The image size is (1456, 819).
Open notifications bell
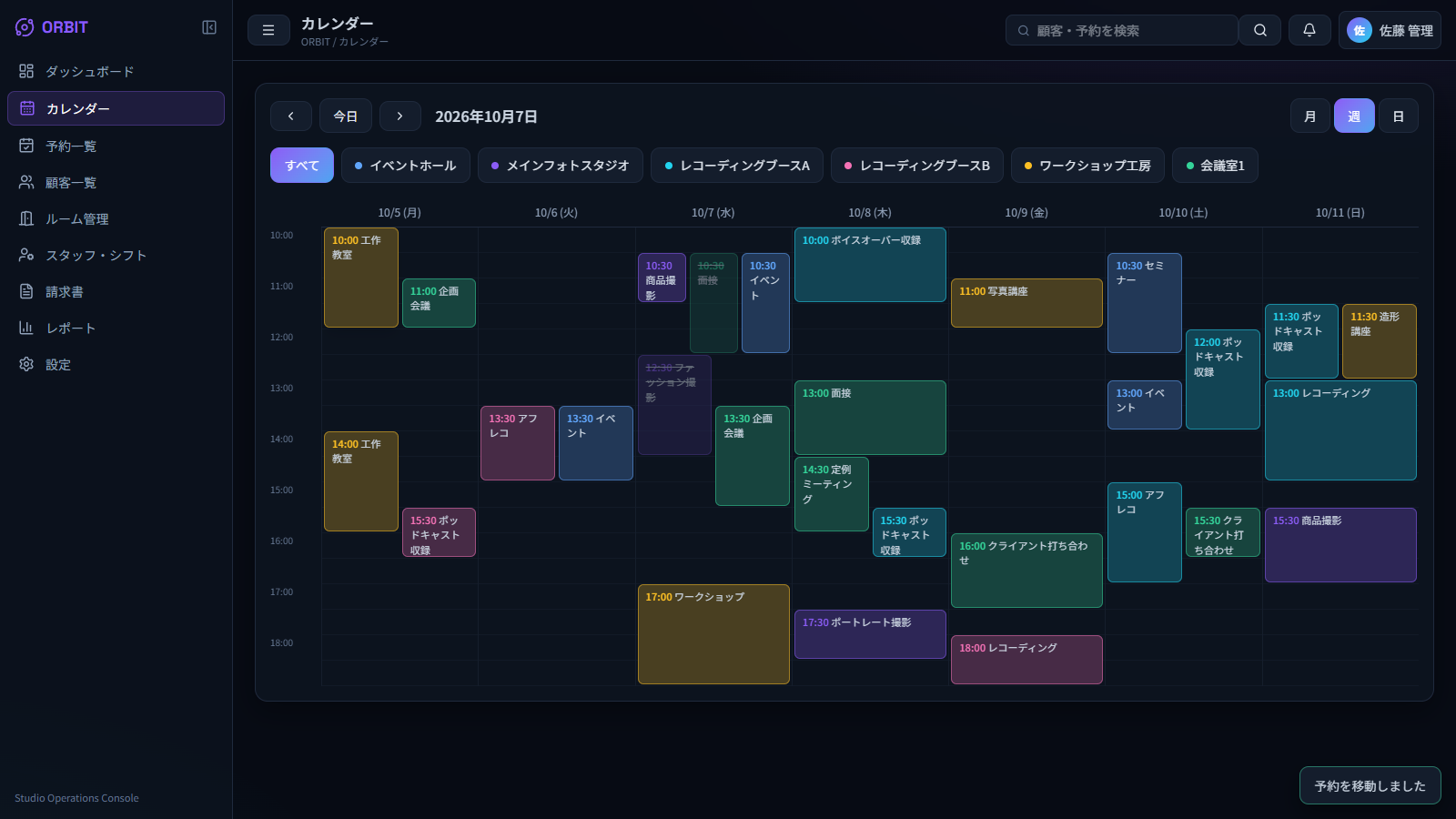[1309, 30]
